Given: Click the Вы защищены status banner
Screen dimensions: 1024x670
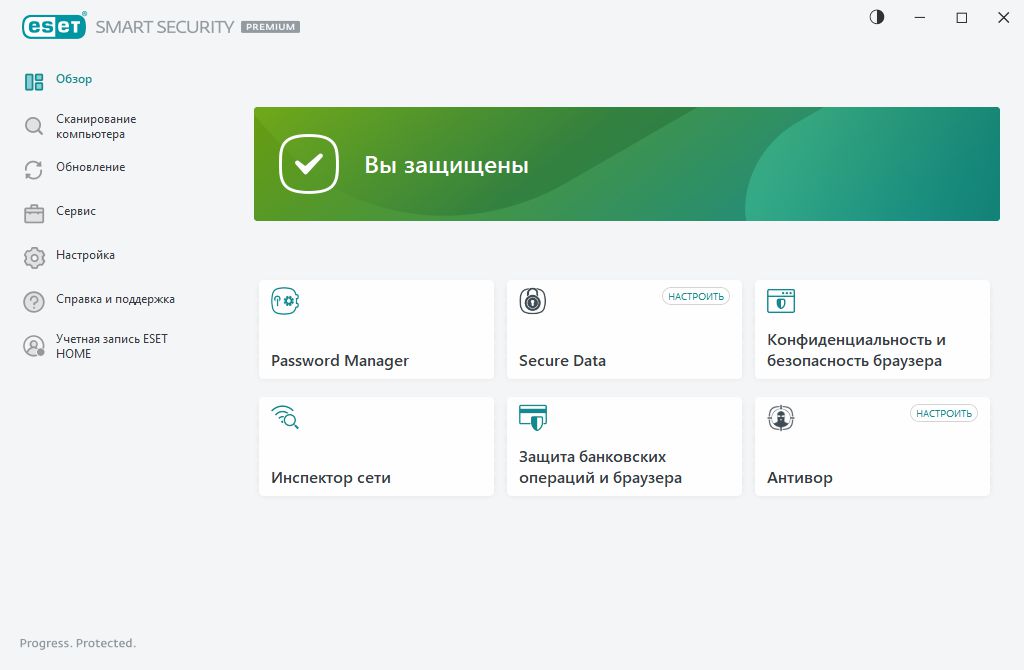Looking at the screenshot, I should (626, 164).
